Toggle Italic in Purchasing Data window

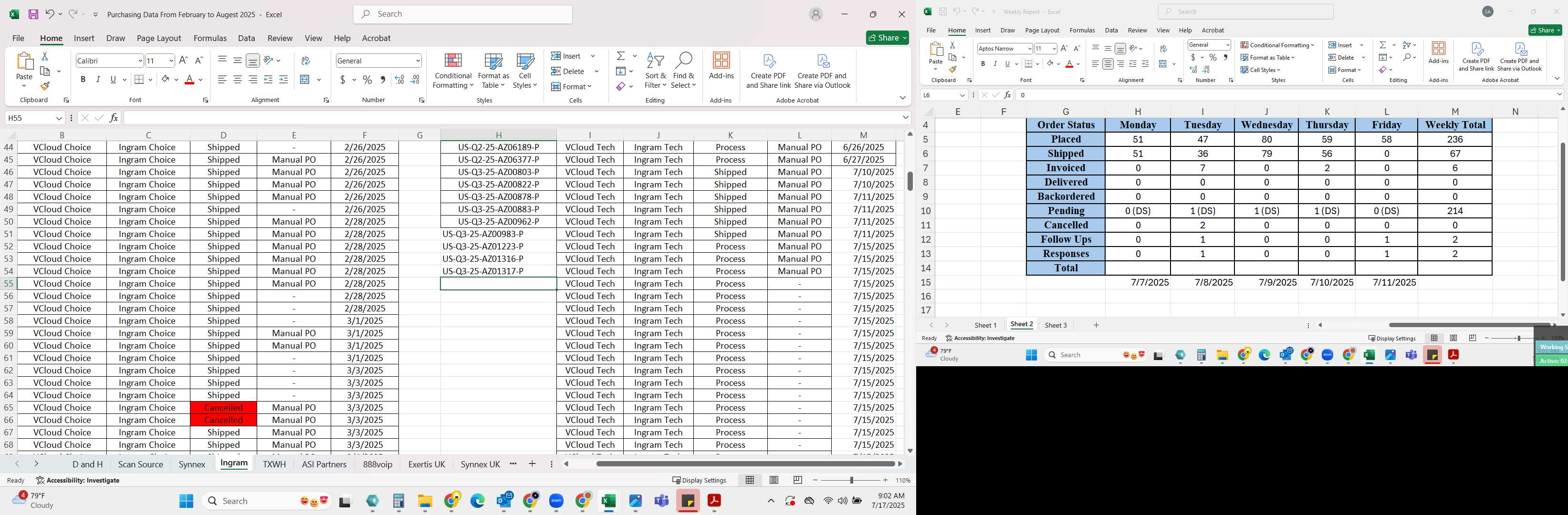tap(98, 80)
